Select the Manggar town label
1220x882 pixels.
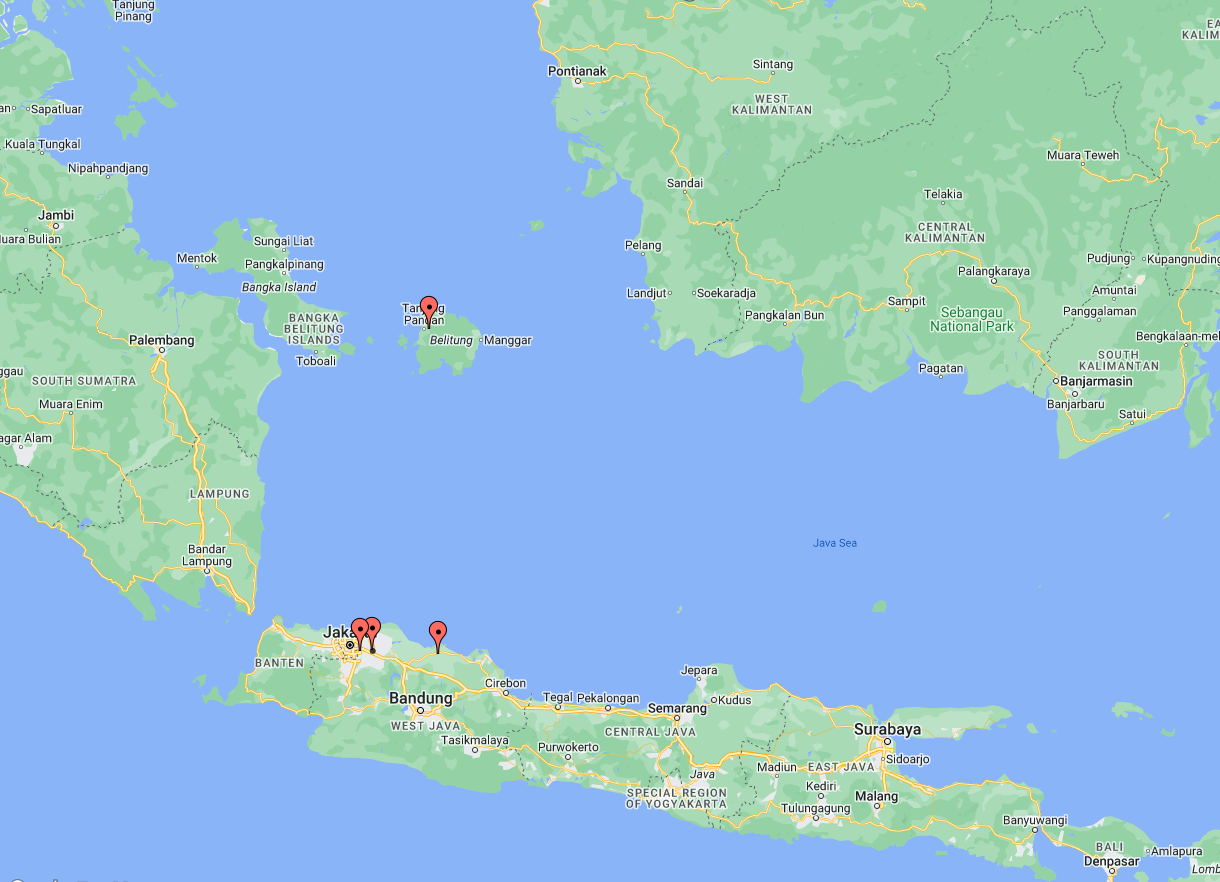click(508, 340)
